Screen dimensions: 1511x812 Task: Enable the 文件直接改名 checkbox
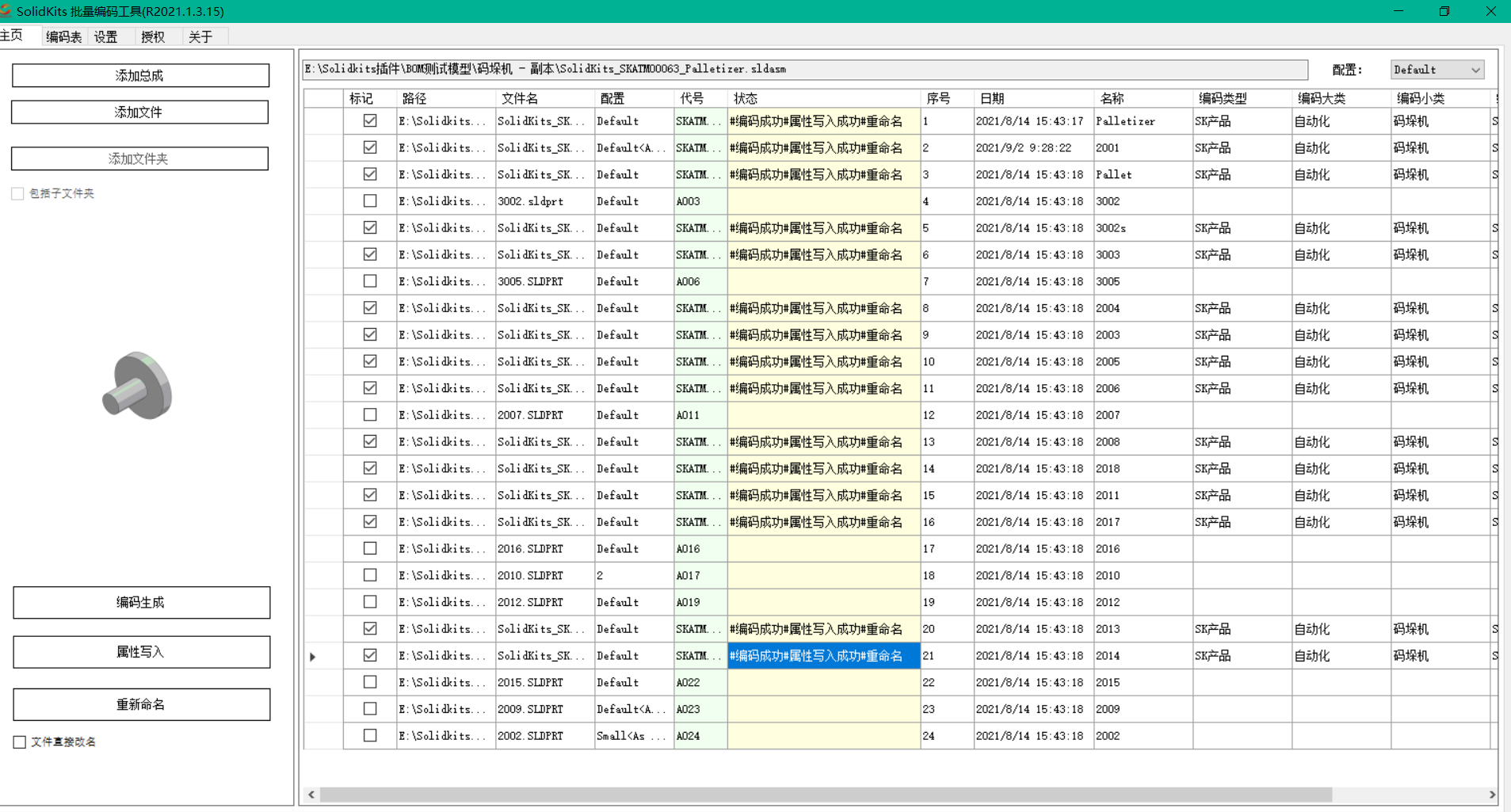coord(20,742)
